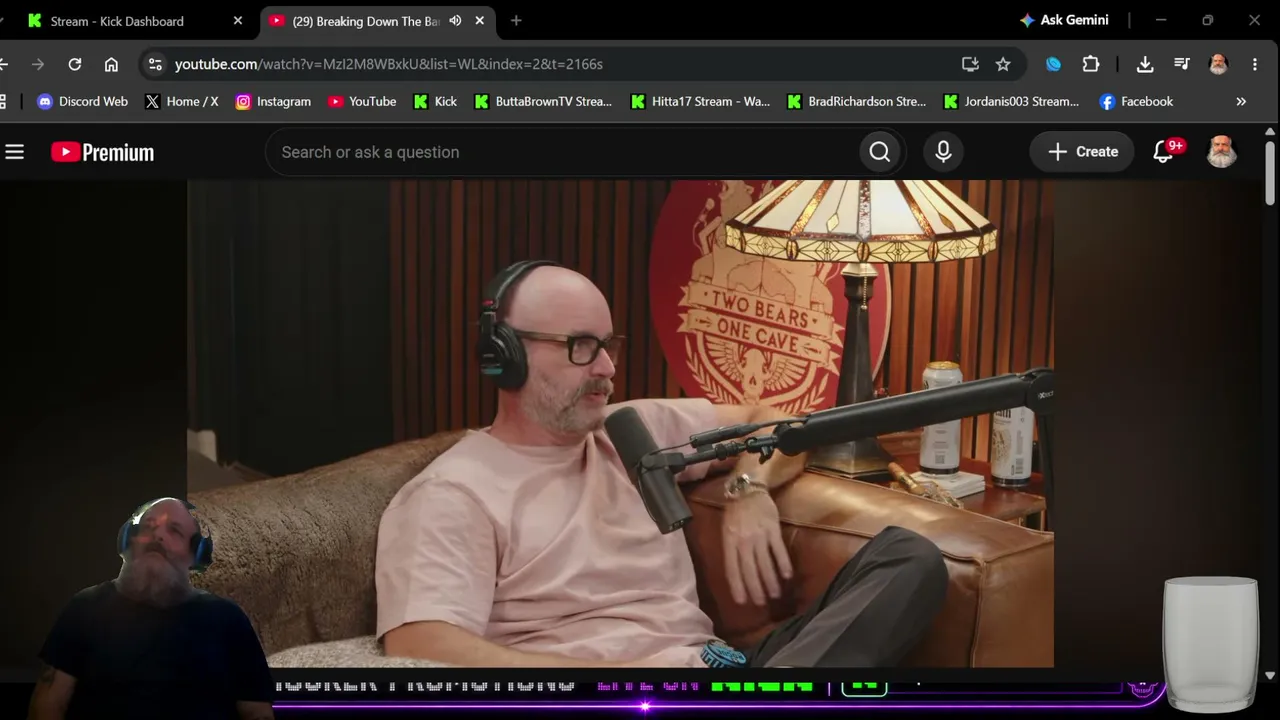Open the Hitta17 Stream bookmark

700,101
